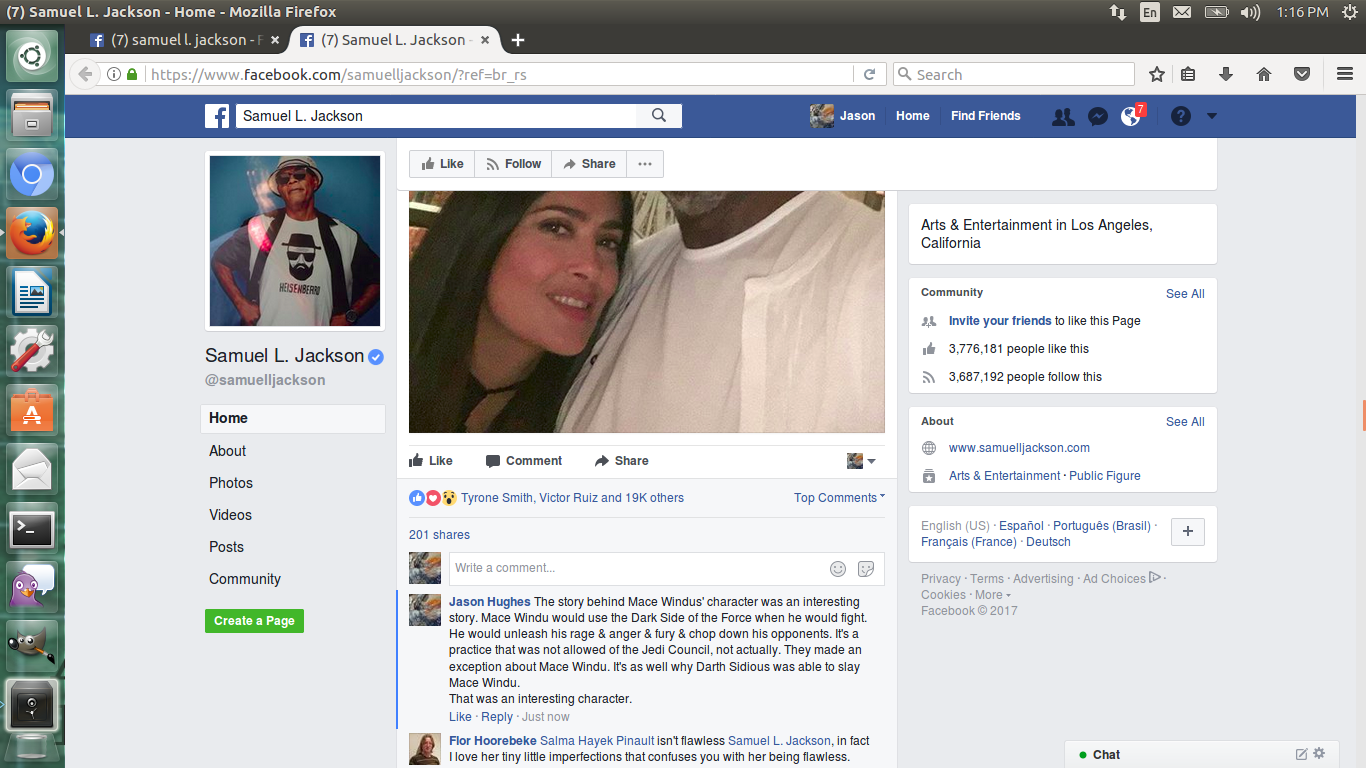Viewport: 1366px width, 768px height.
Task: Click the Facebook logo icon
Action: pos(217,116)
